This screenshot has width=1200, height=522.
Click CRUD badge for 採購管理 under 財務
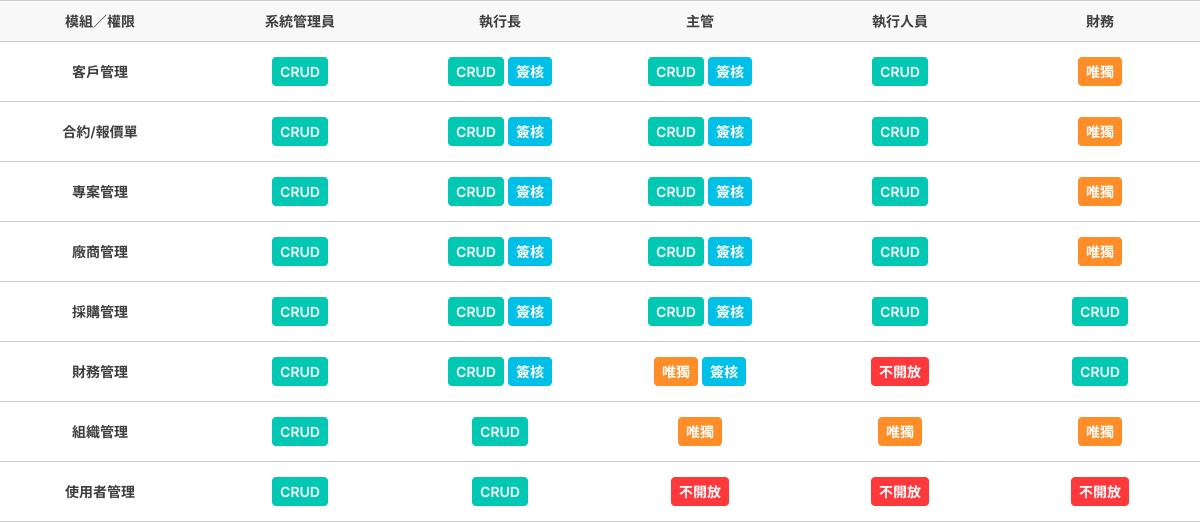click(1100, 312)
